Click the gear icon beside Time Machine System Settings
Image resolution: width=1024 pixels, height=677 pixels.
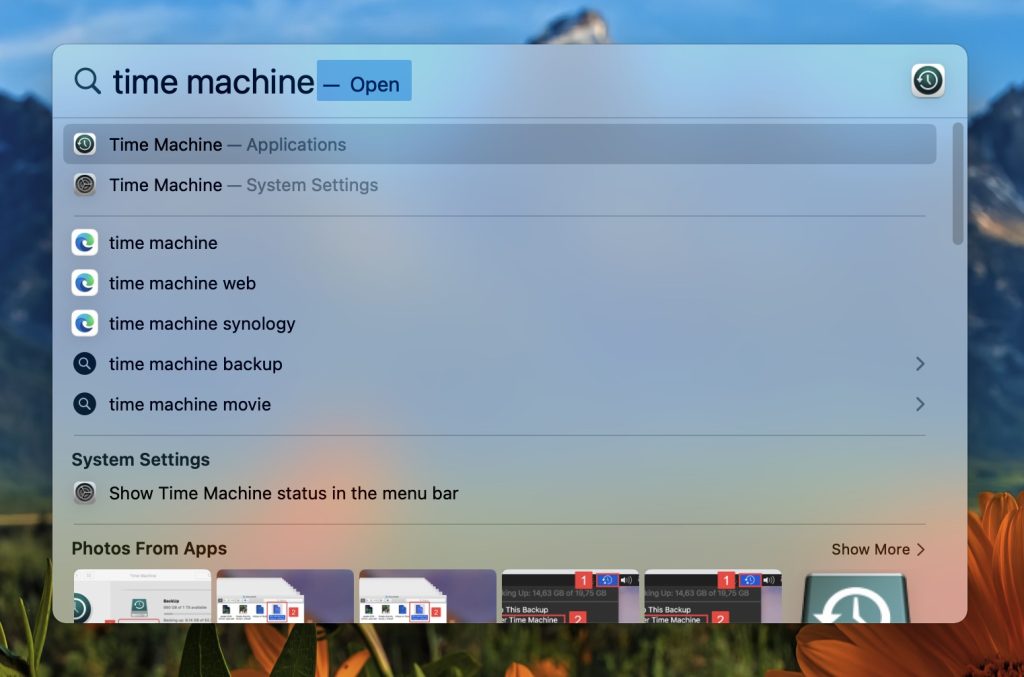click(85, 185)
